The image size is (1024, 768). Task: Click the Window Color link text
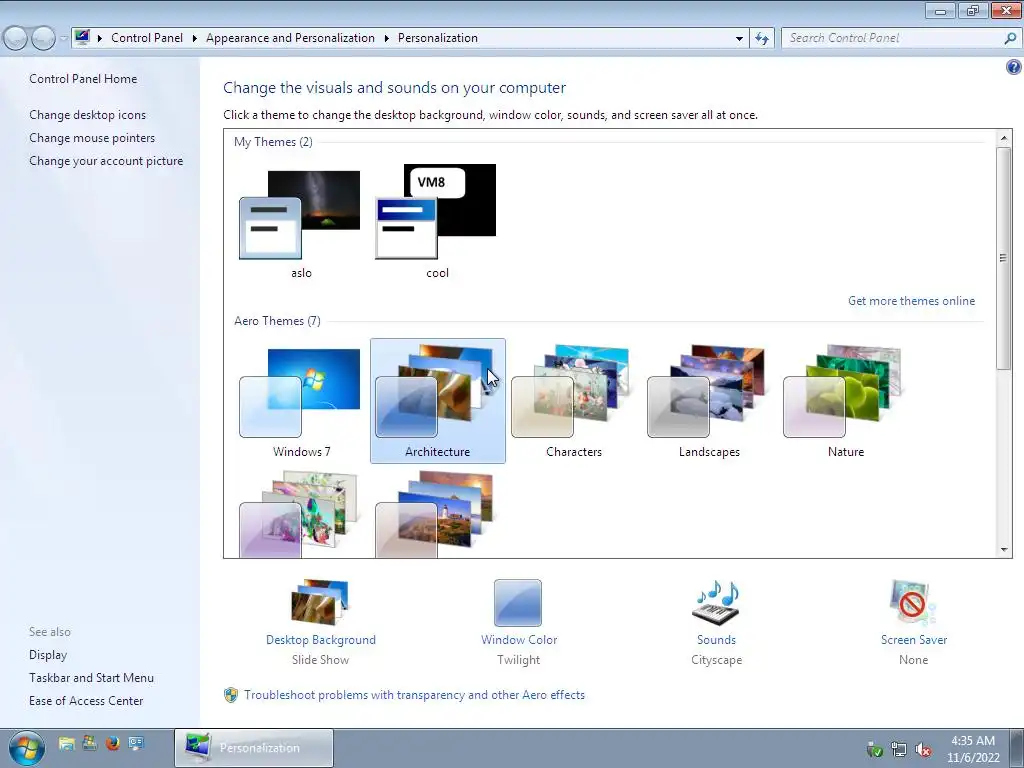tap(519, 640)
